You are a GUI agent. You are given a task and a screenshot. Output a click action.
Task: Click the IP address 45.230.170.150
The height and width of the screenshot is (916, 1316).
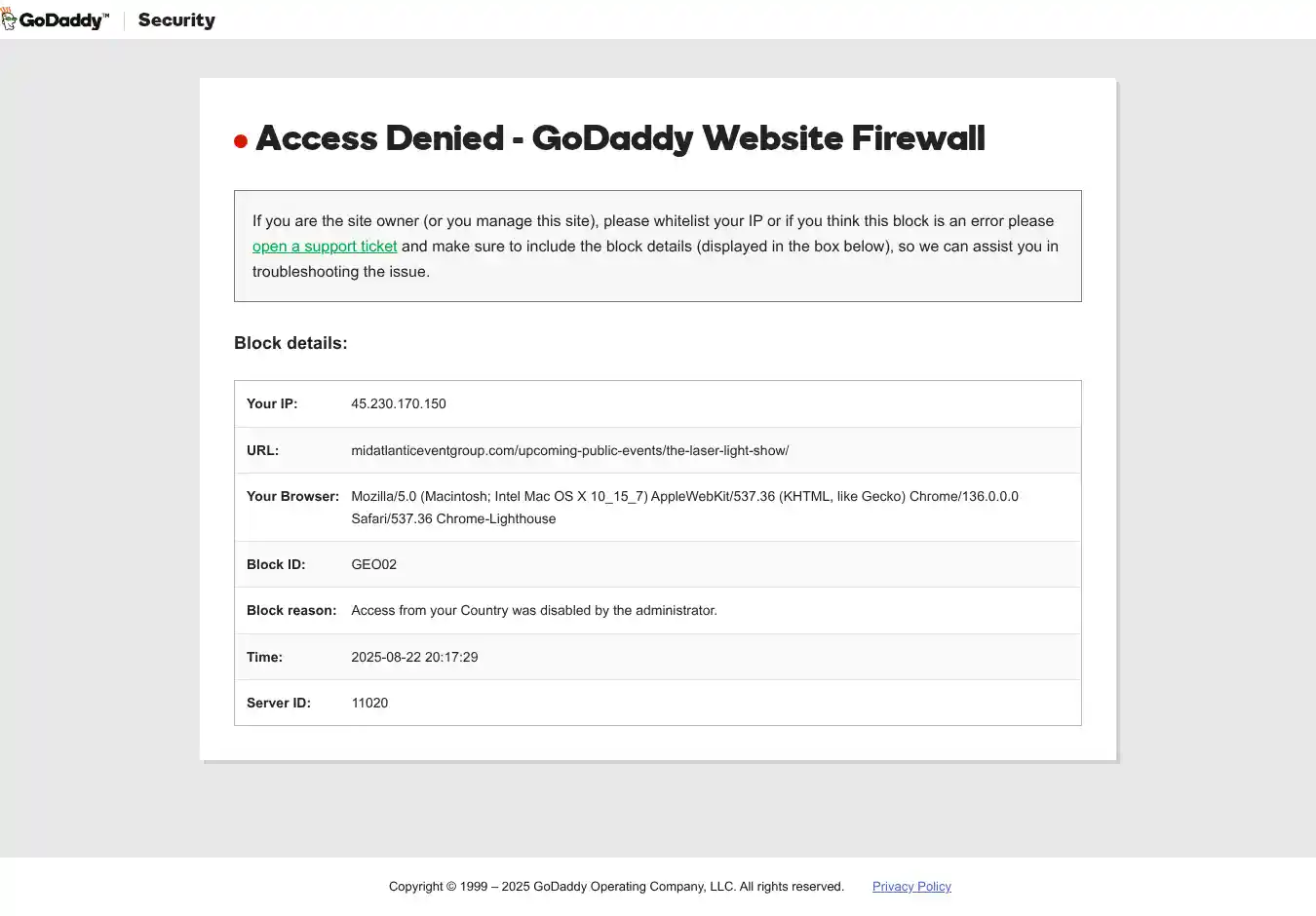[x=399, y=403]
